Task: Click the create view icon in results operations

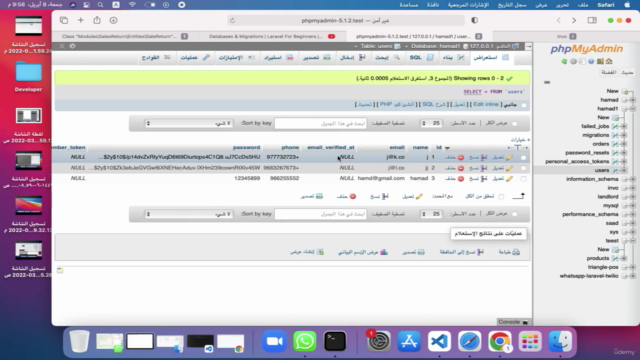Action: [320, 252]
